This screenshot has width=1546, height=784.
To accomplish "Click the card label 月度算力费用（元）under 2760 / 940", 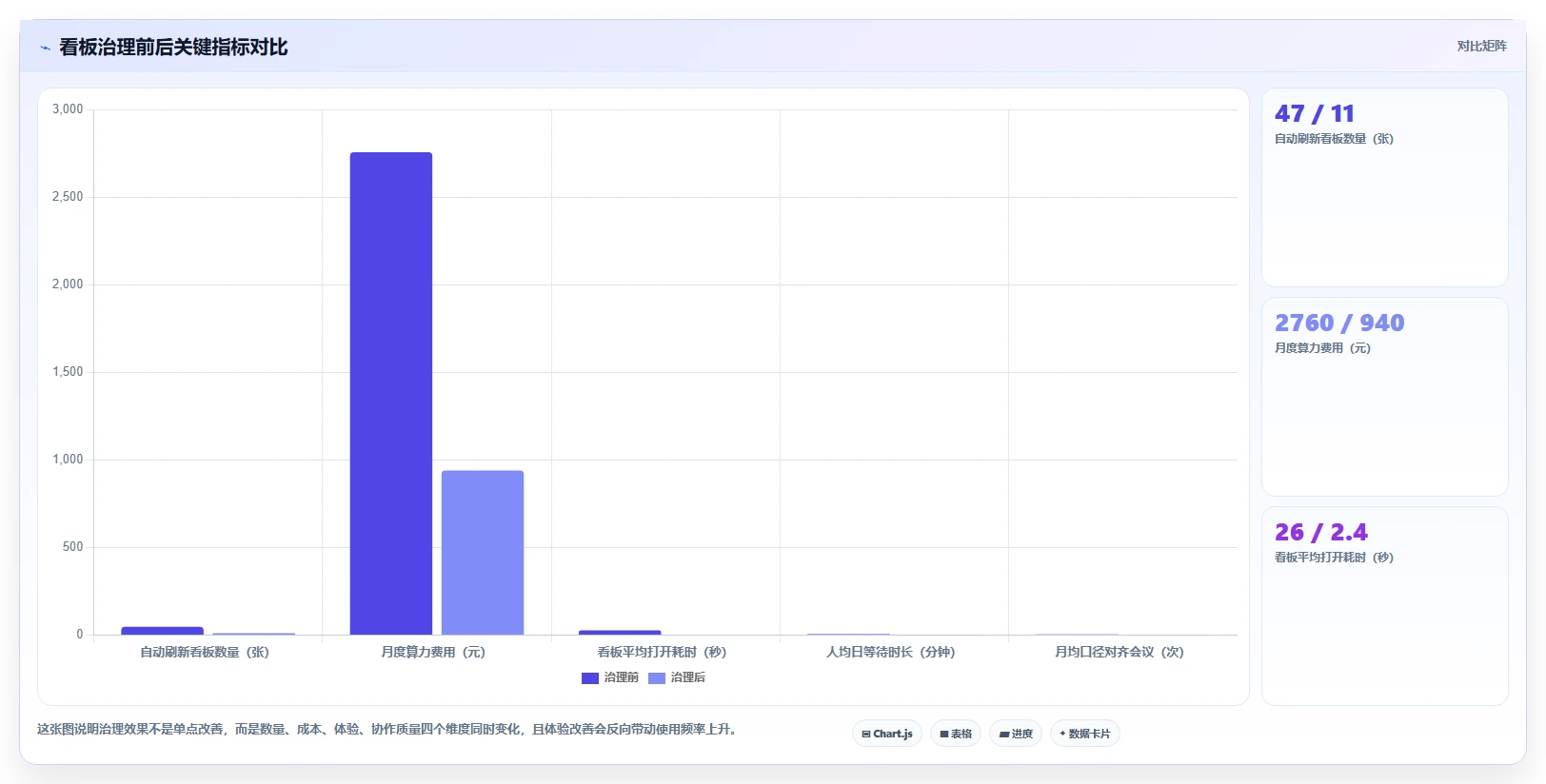I will tap(1322, 348).
